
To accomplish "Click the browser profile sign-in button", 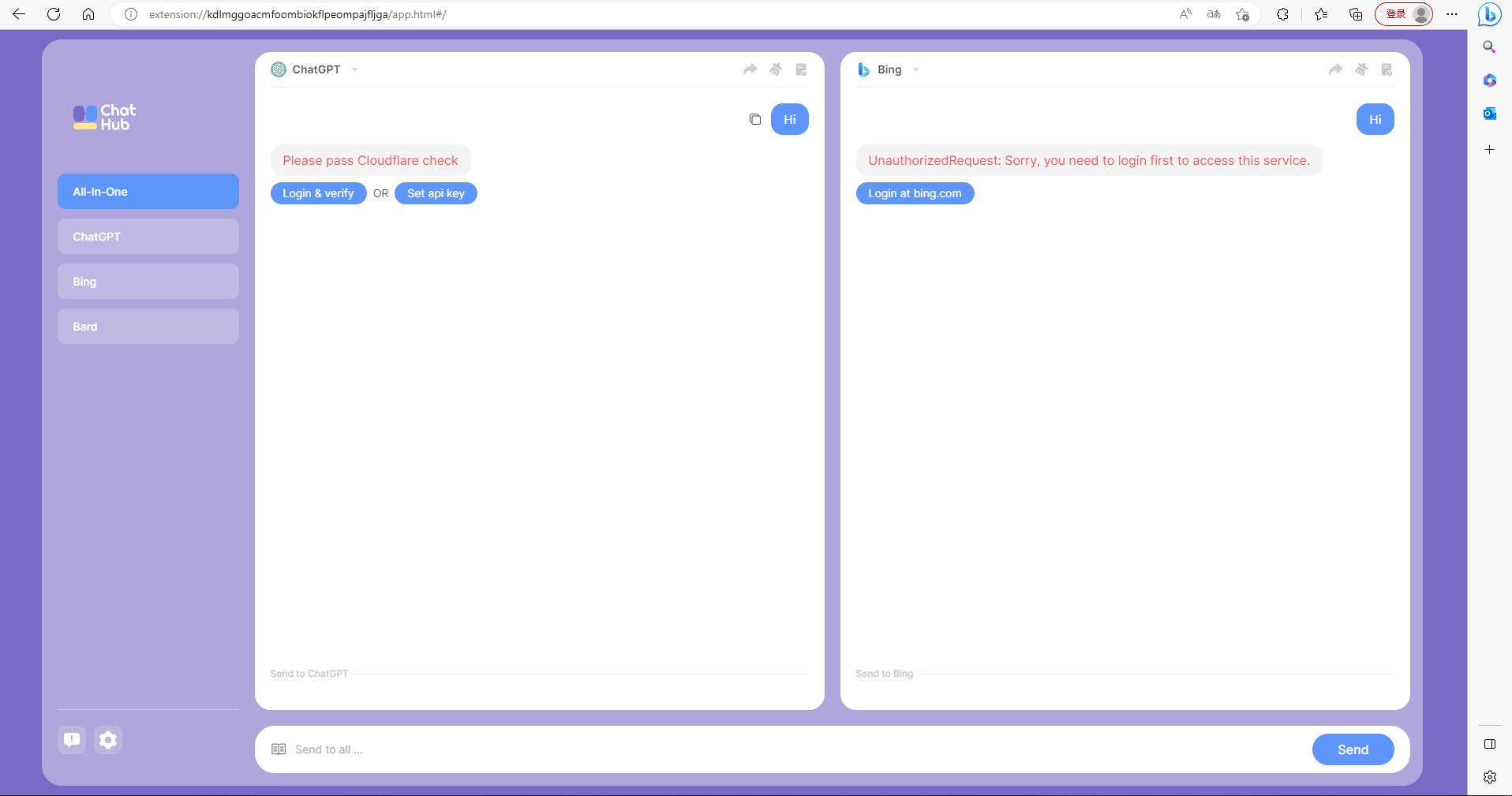I will coord(1404,14).
